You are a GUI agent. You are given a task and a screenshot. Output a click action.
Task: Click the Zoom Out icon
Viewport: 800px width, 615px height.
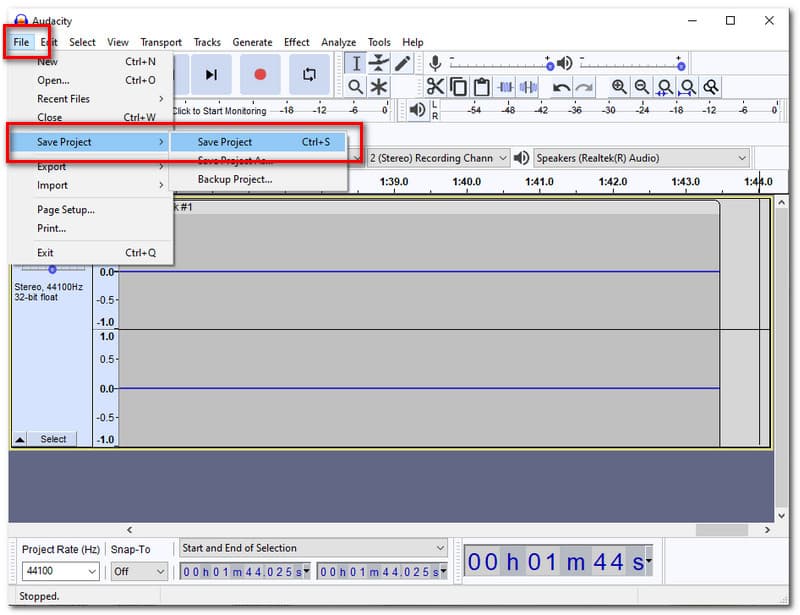click(642, 87)
